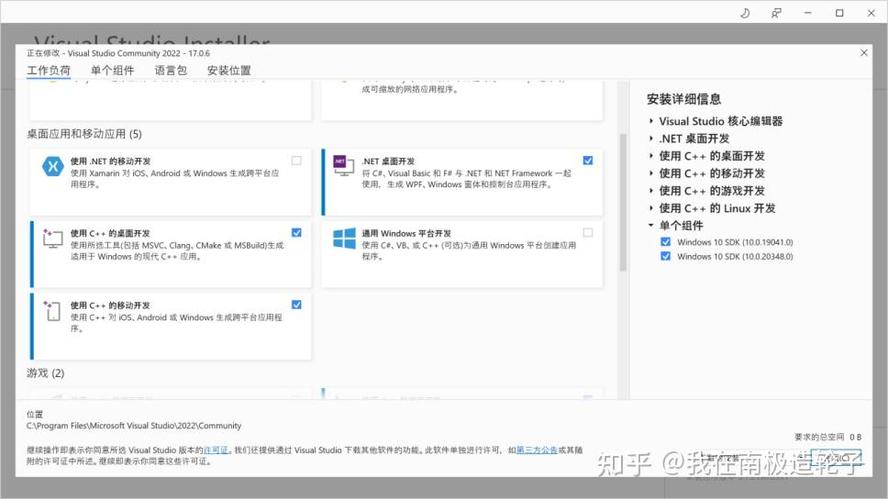Uncheck the .NET 桌面开发 workload
Viewport: 888px width, 500px height.
pyautogui.click(x=588, y=161)
